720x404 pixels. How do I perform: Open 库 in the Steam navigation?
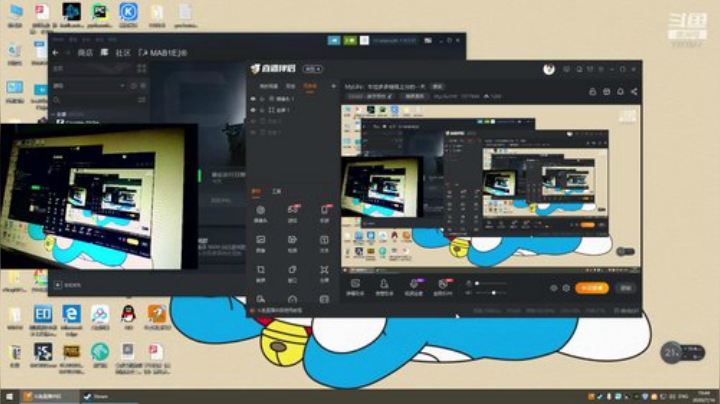click(x=104, y=53)
